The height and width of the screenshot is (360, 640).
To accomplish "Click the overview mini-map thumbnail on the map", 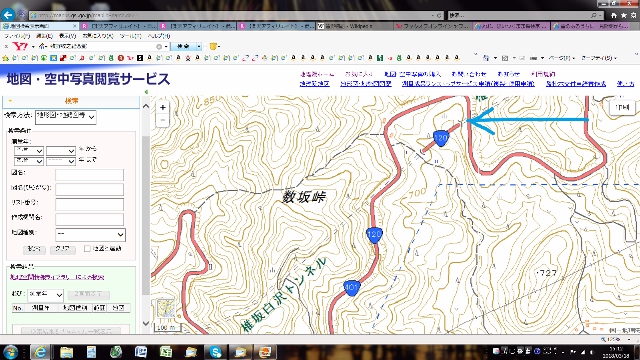I will pos(166,309).
